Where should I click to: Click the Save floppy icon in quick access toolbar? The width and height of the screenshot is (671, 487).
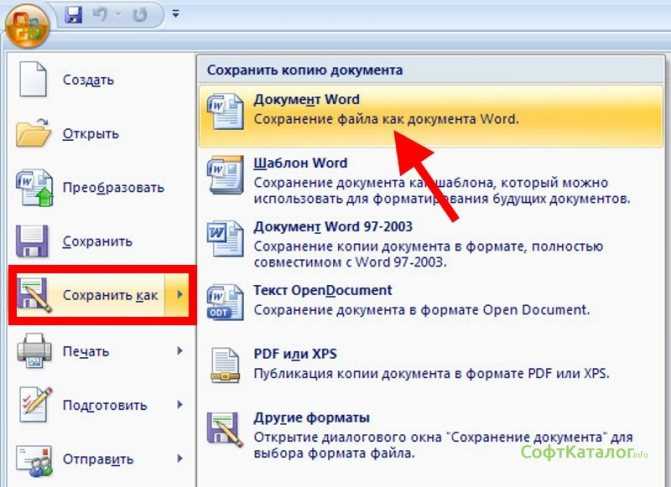pyautogui.click(x=74, y=15)
